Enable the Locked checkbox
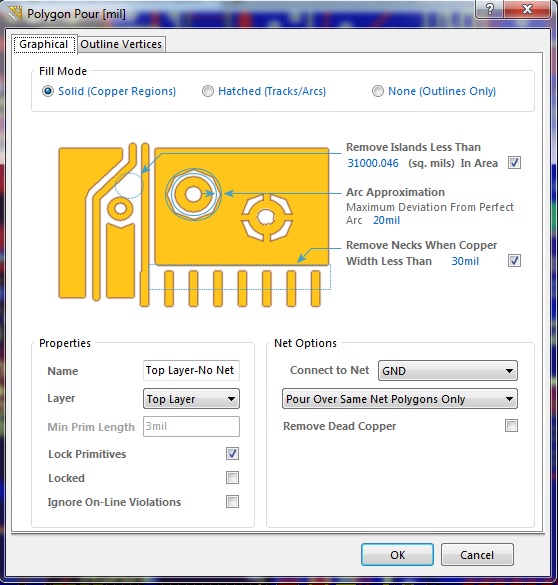The height and width of the screenshot is (585, 558). (232, 478)
